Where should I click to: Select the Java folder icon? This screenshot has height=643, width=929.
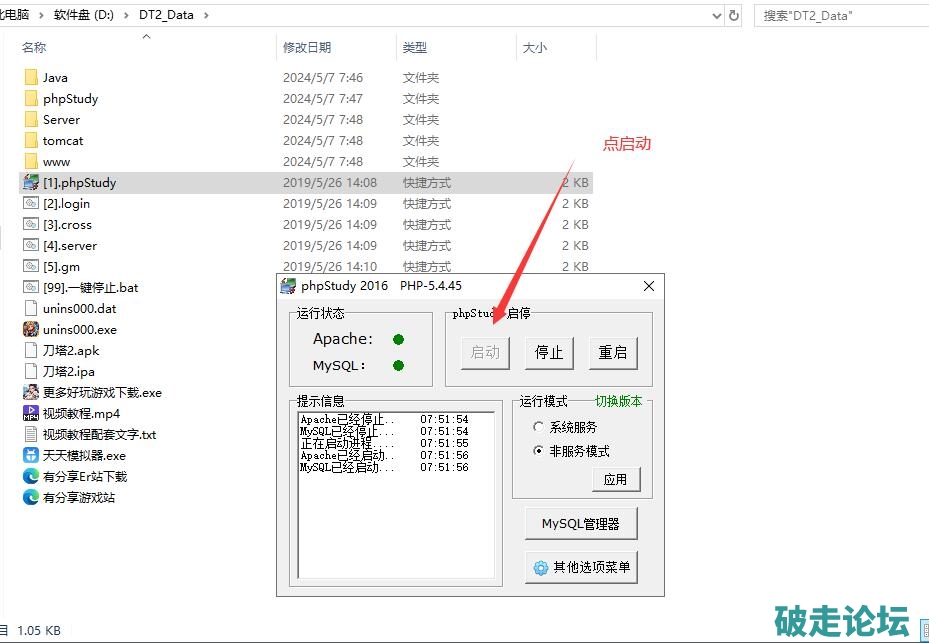coord(31,78)
